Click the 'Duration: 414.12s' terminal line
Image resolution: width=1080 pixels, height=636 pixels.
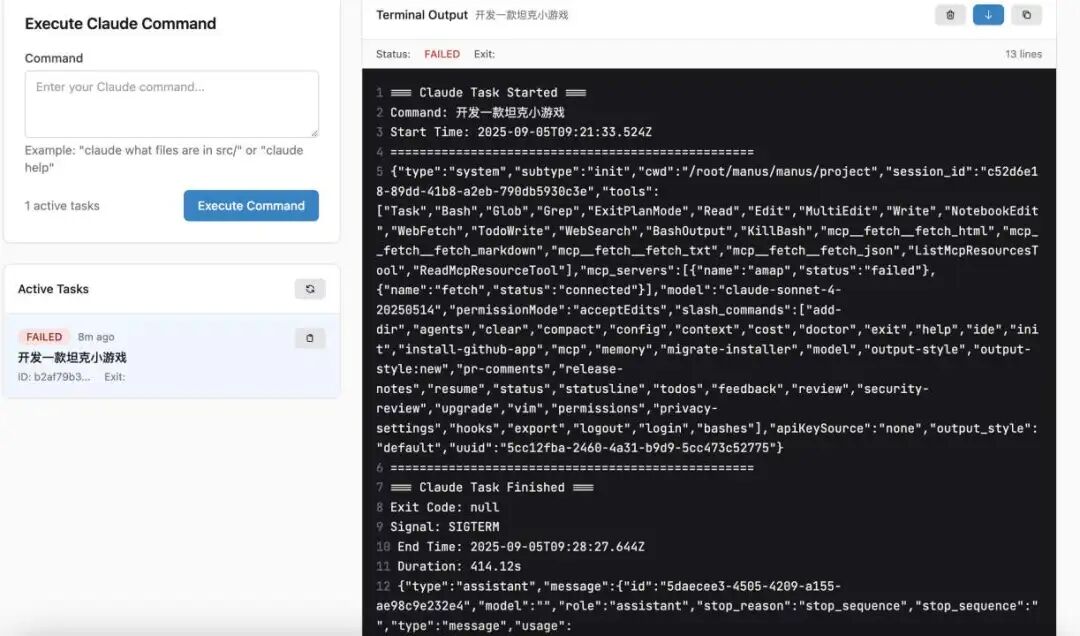point(459,566)
